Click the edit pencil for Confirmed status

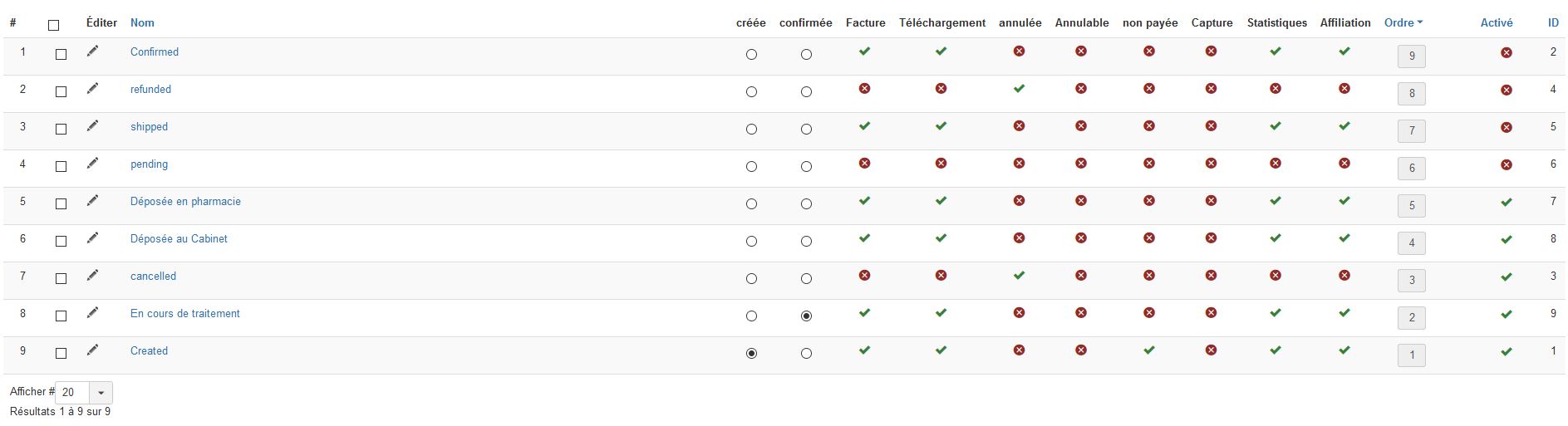[92, 51]
